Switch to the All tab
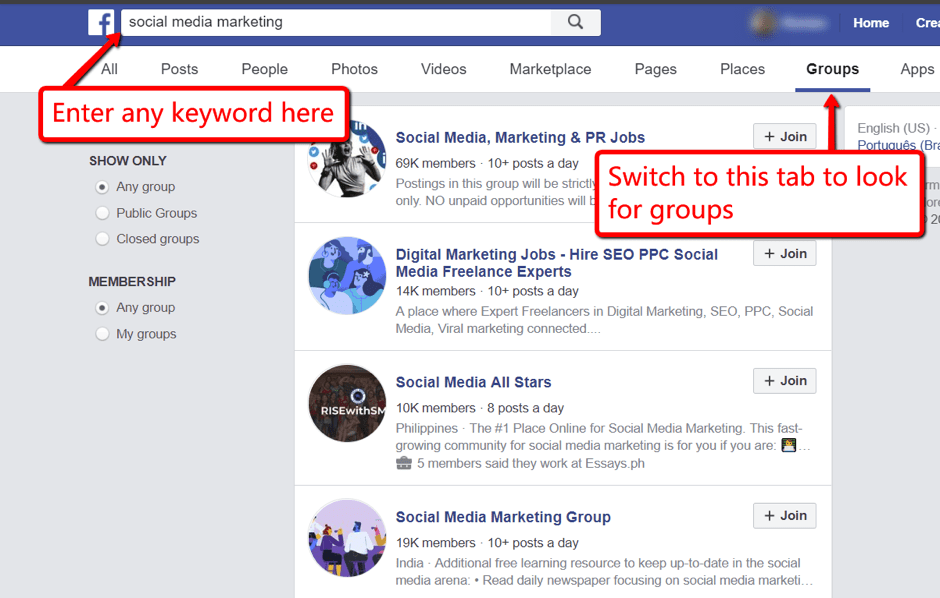Screen dimensions: 940x598 109,69
